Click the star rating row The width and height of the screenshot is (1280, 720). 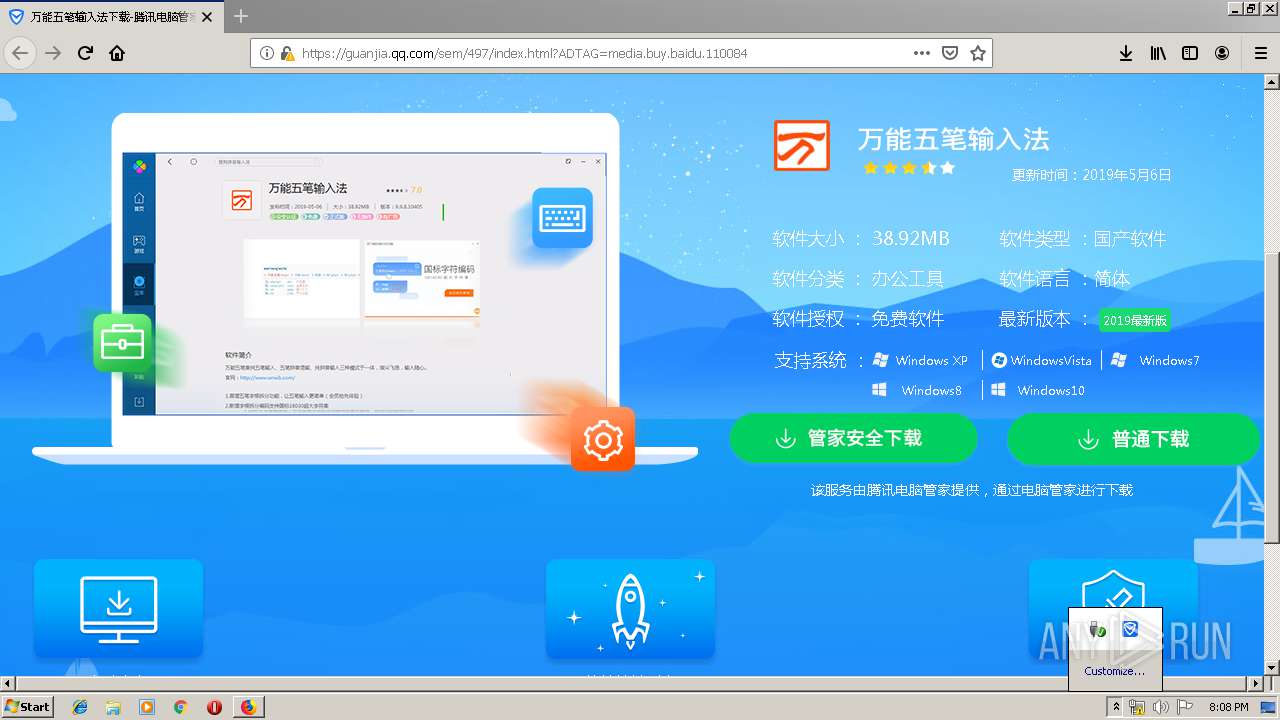909,168
